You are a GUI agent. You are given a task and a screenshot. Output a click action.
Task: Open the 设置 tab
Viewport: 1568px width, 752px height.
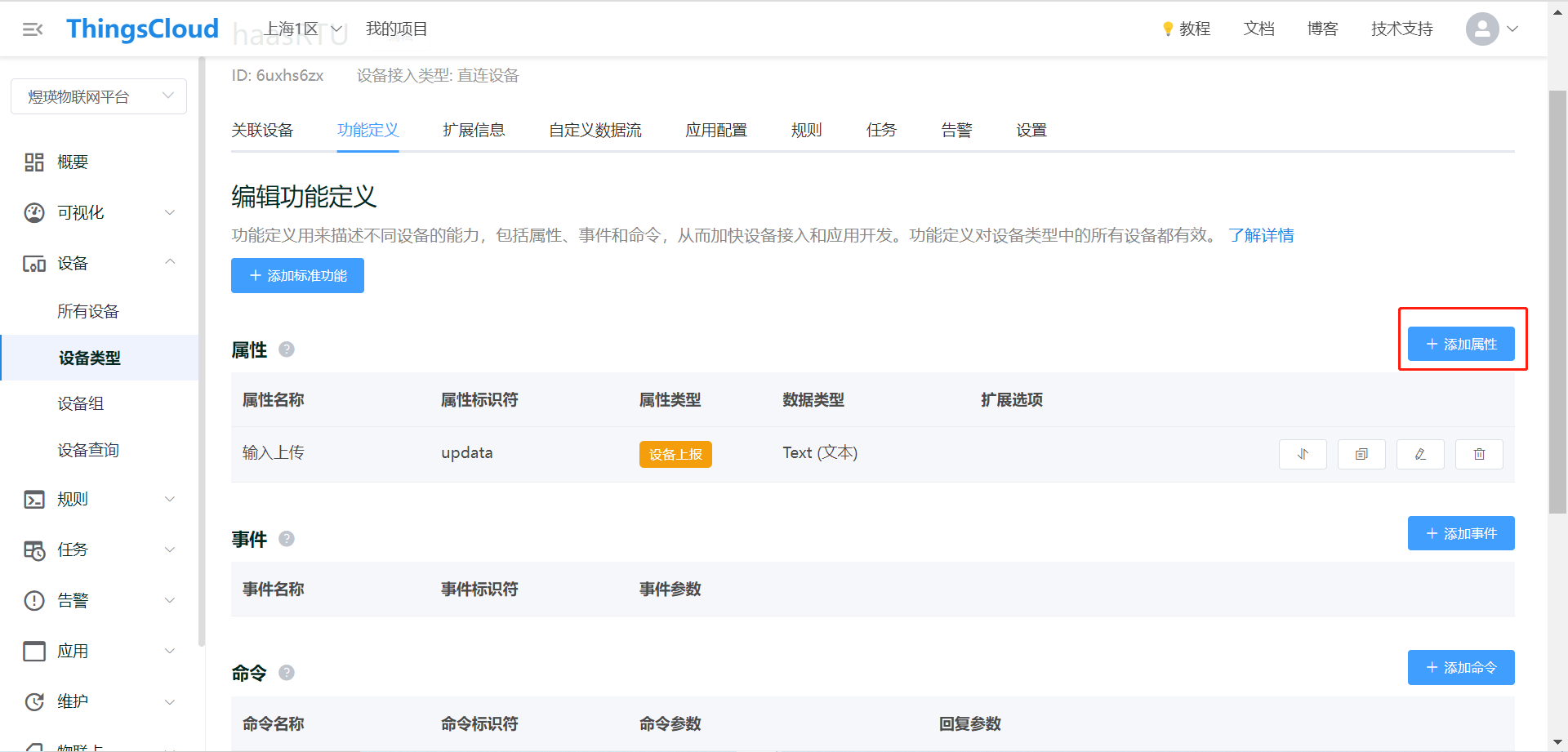click(1031, 130)
